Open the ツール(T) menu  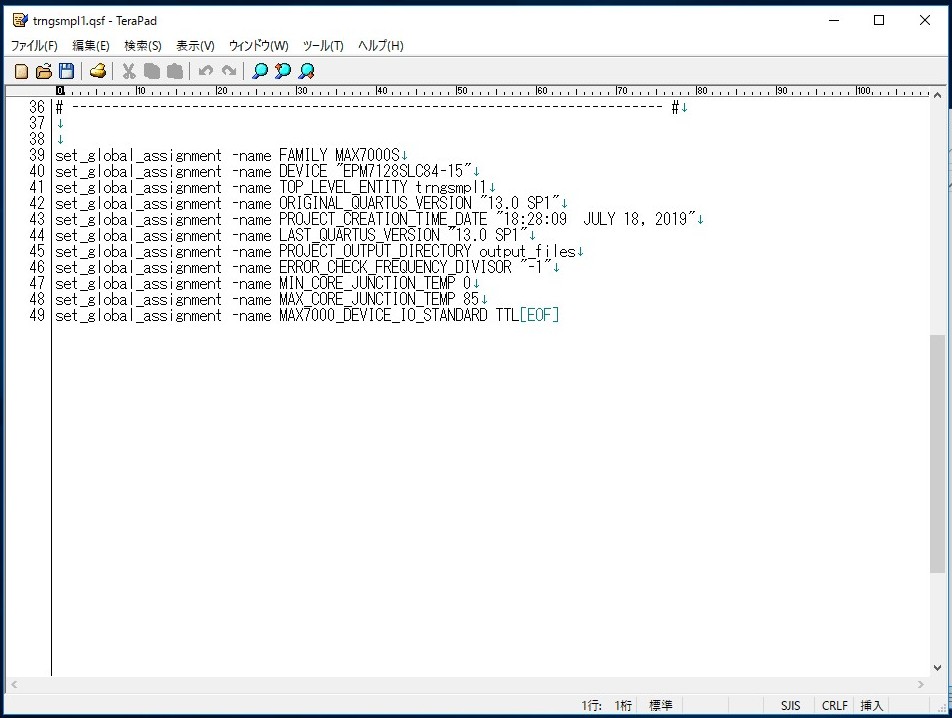[x=323, y=46]
